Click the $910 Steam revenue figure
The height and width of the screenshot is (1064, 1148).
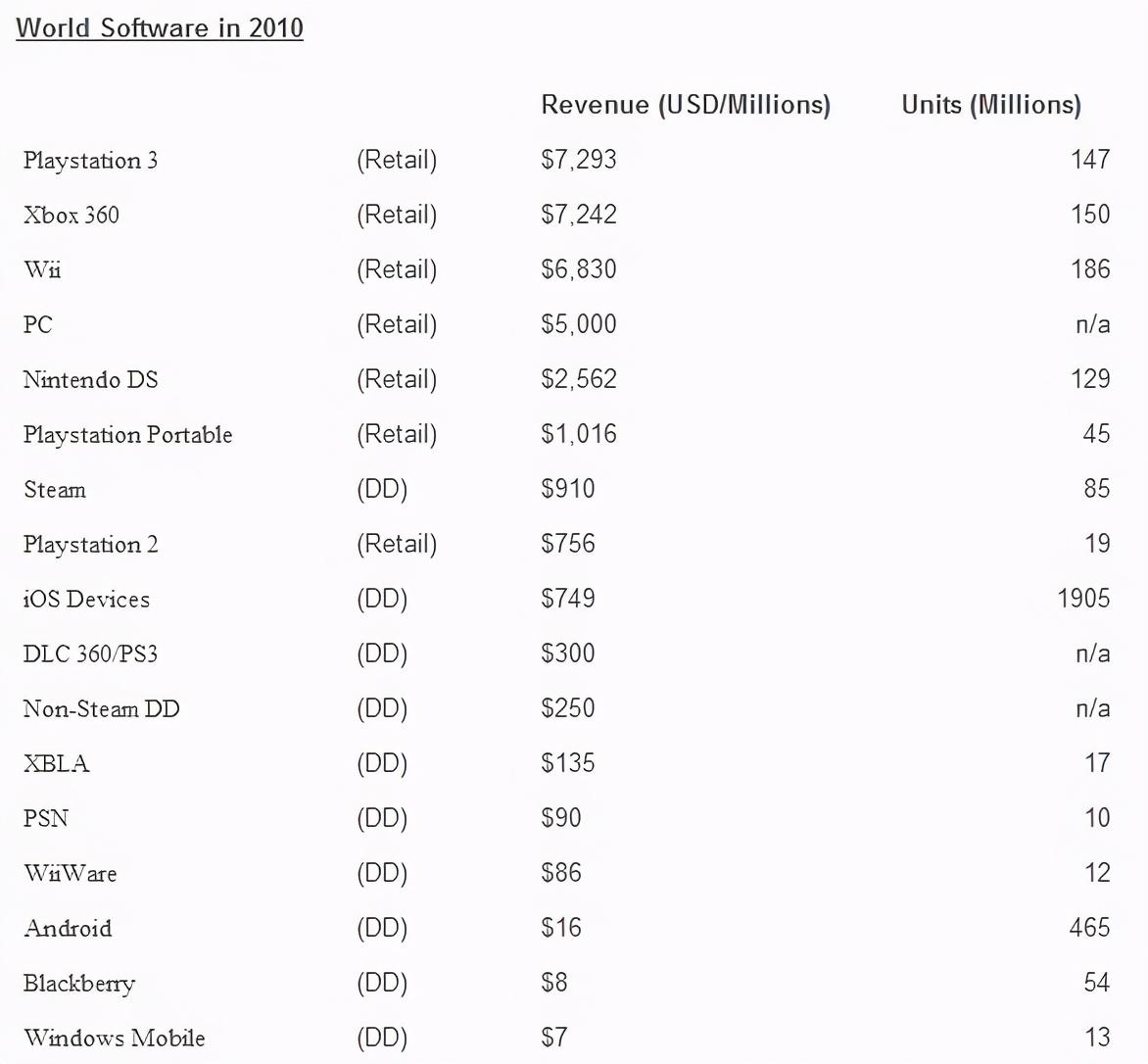567,489
